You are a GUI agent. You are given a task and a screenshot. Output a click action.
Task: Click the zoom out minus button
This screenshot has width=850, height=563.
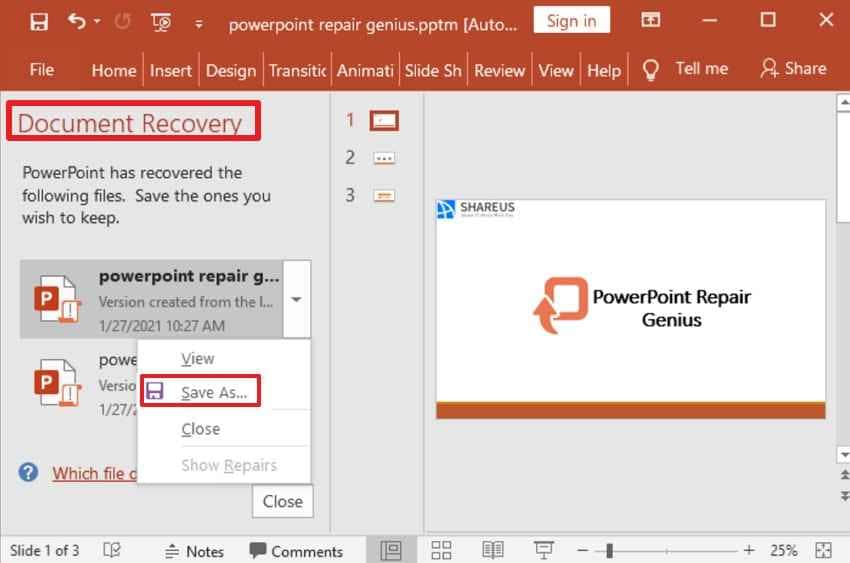coord(583,551)
